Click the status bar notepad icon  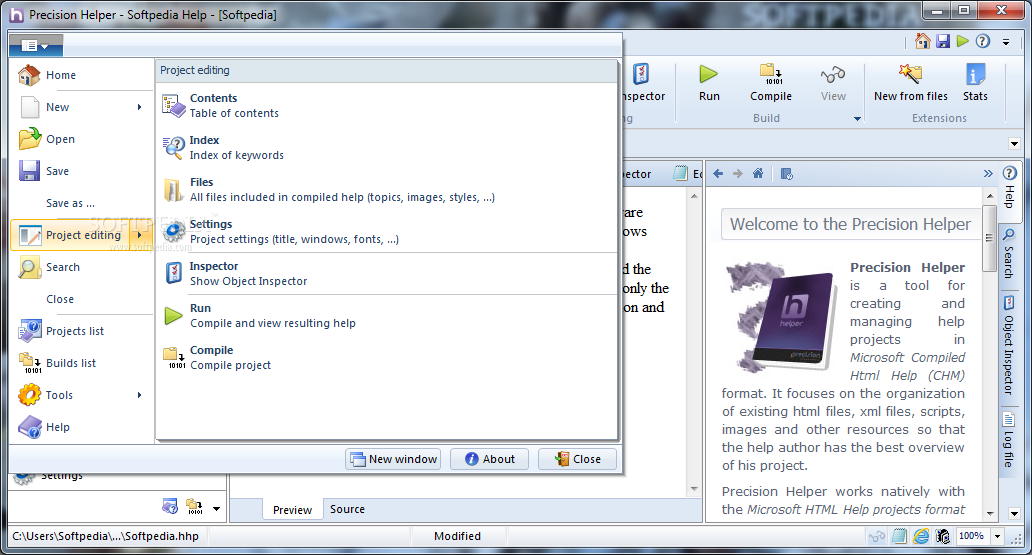pos(899,537)
